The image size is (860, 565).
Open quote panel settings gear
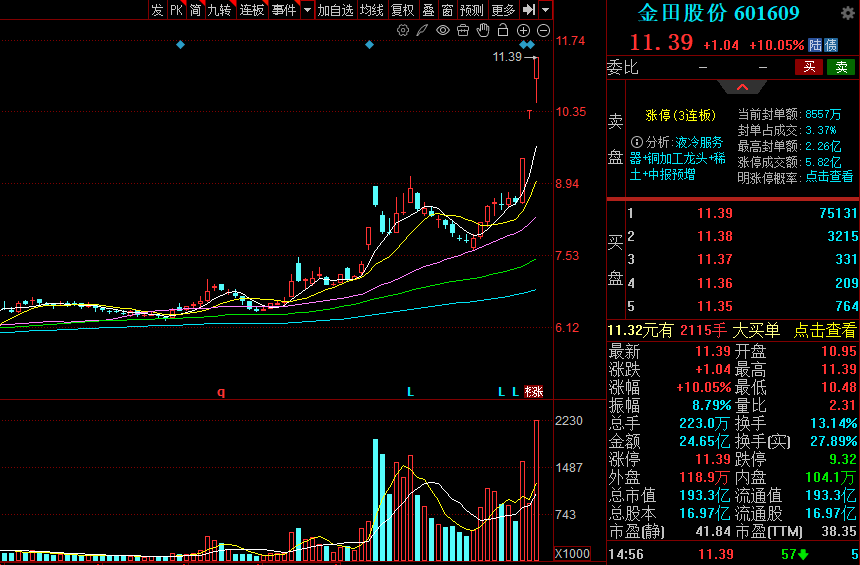coord(847,13)
